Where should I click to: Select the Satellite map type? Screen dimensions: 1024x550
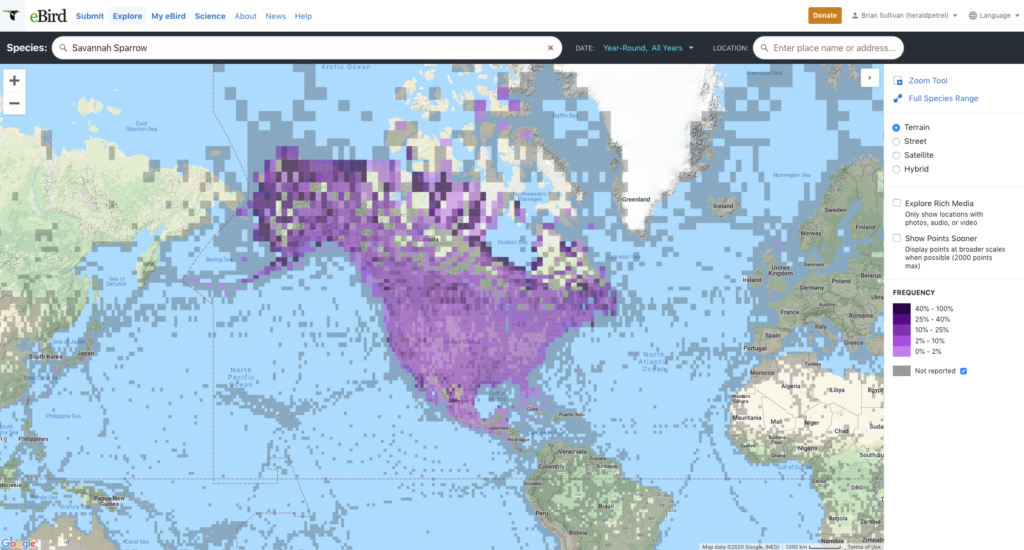click(x=896, y=155)
